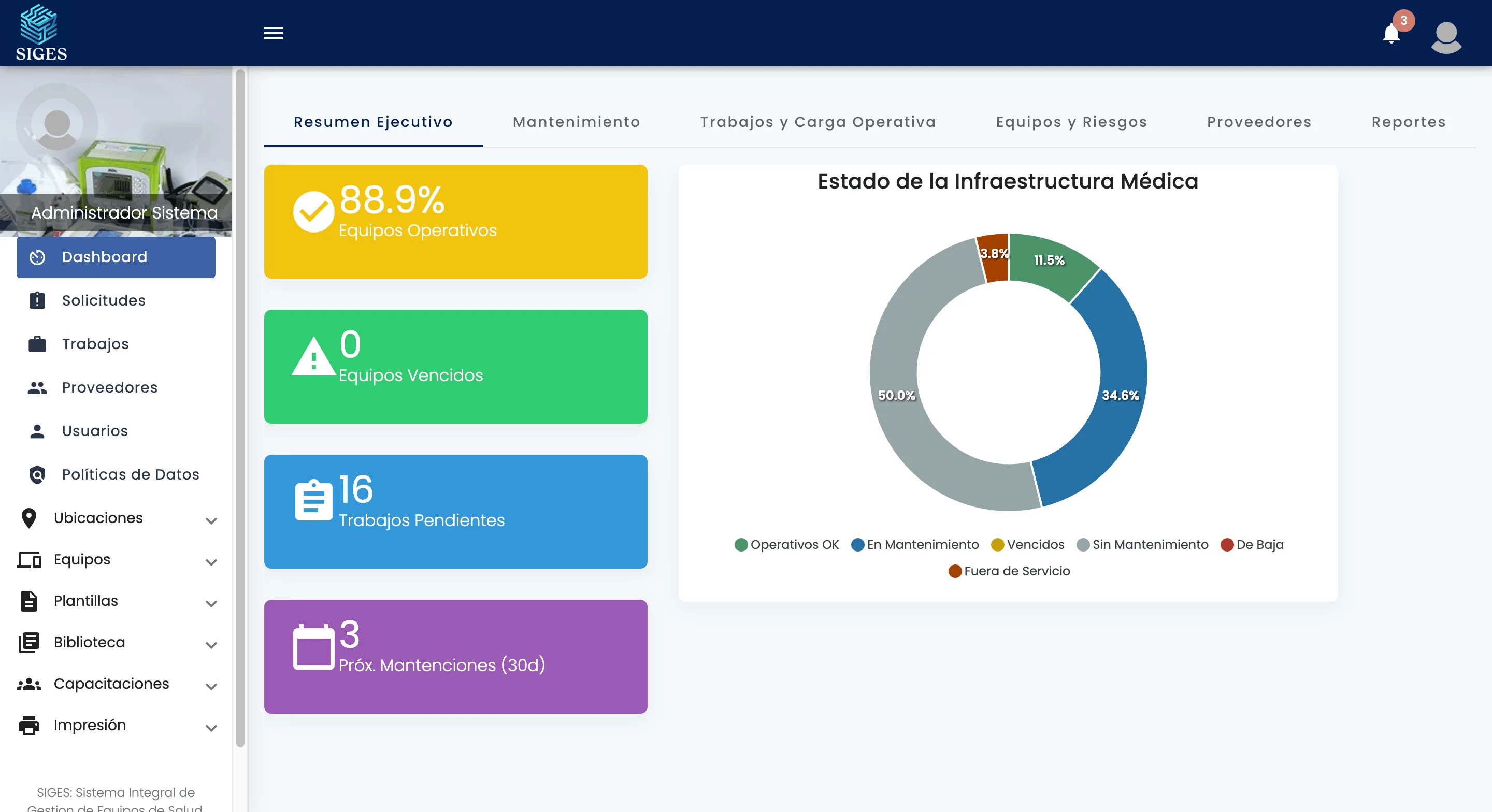1492x812 pixels.
Task: Expand the Equipos chevron
Action: 211,562
